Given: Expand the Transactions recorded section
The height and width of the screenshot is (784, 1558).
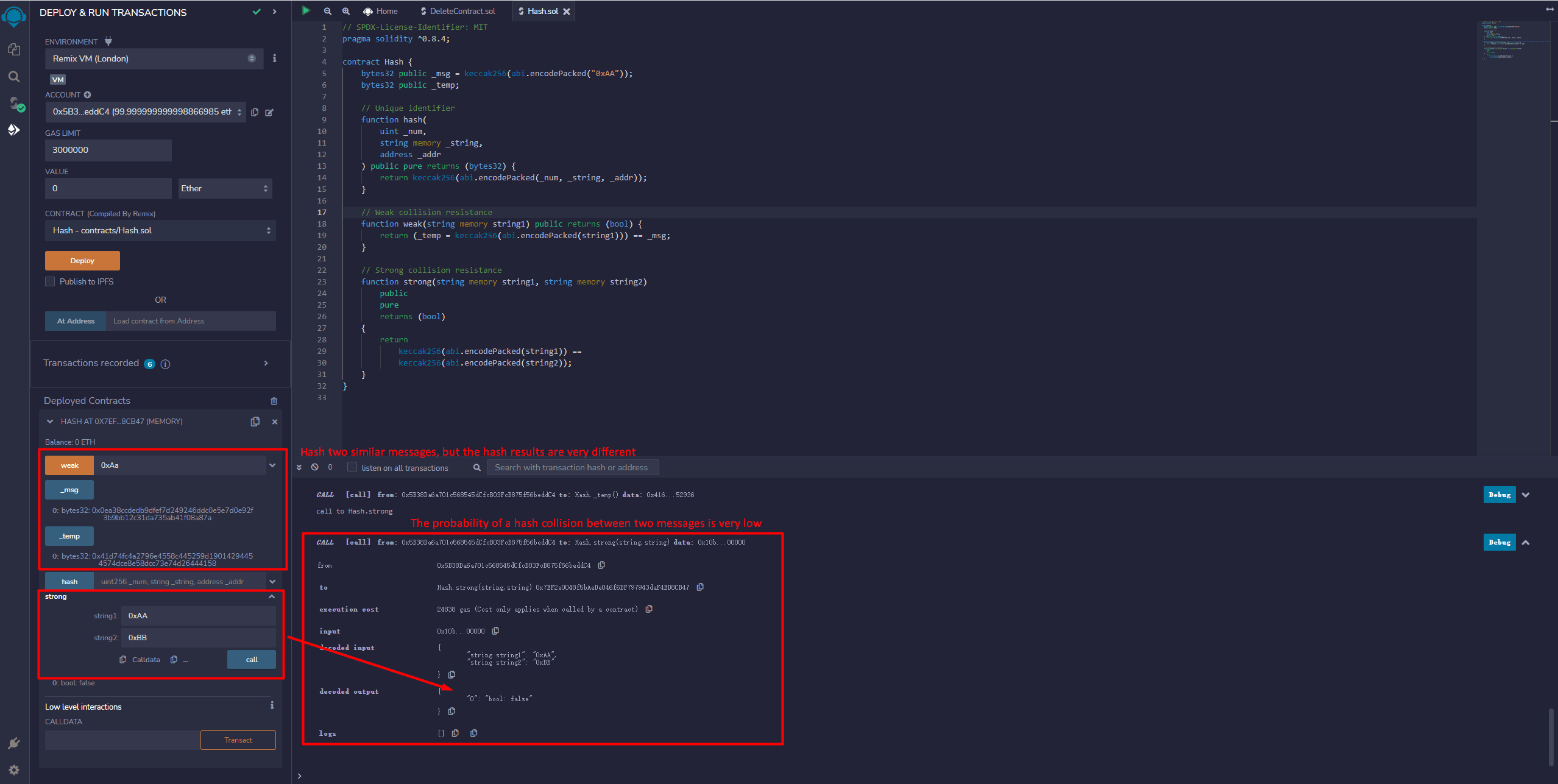Looking at the screenshot, I should click(x=266, y=363).
